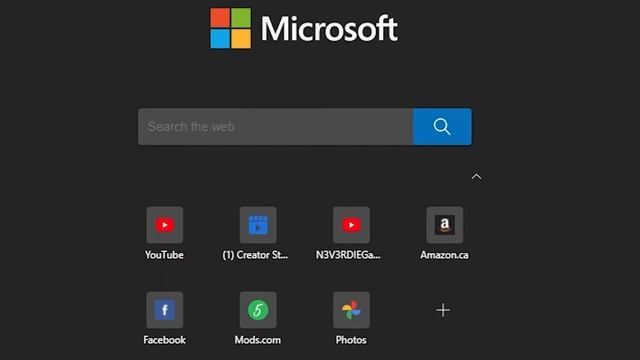Screen dimensions: 640x360
Task: Open the YouTube quick link tile
Action: (x=164, y=225)
